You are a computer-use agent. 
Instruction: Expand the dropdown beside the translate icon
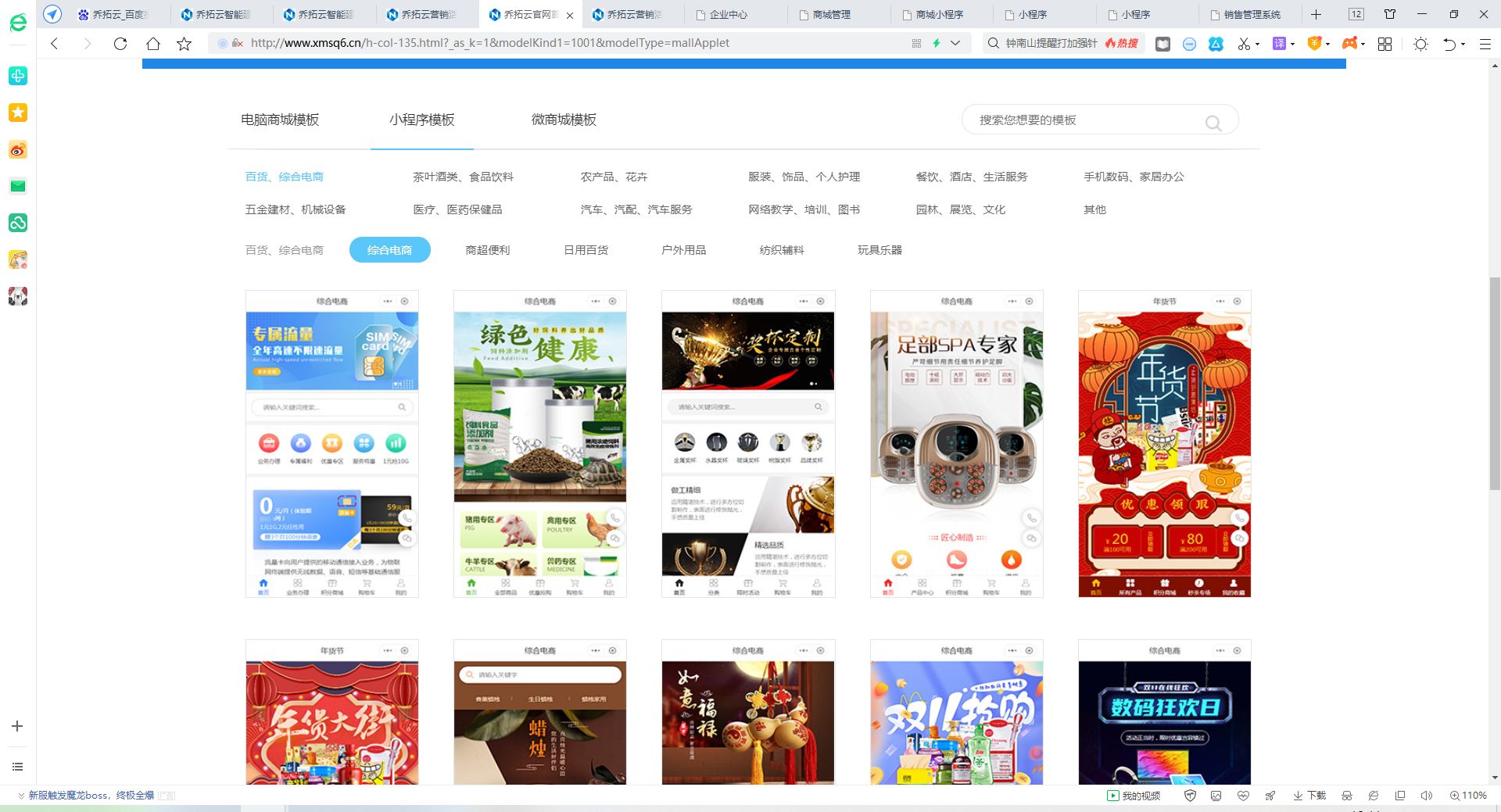coord(1293,45)
